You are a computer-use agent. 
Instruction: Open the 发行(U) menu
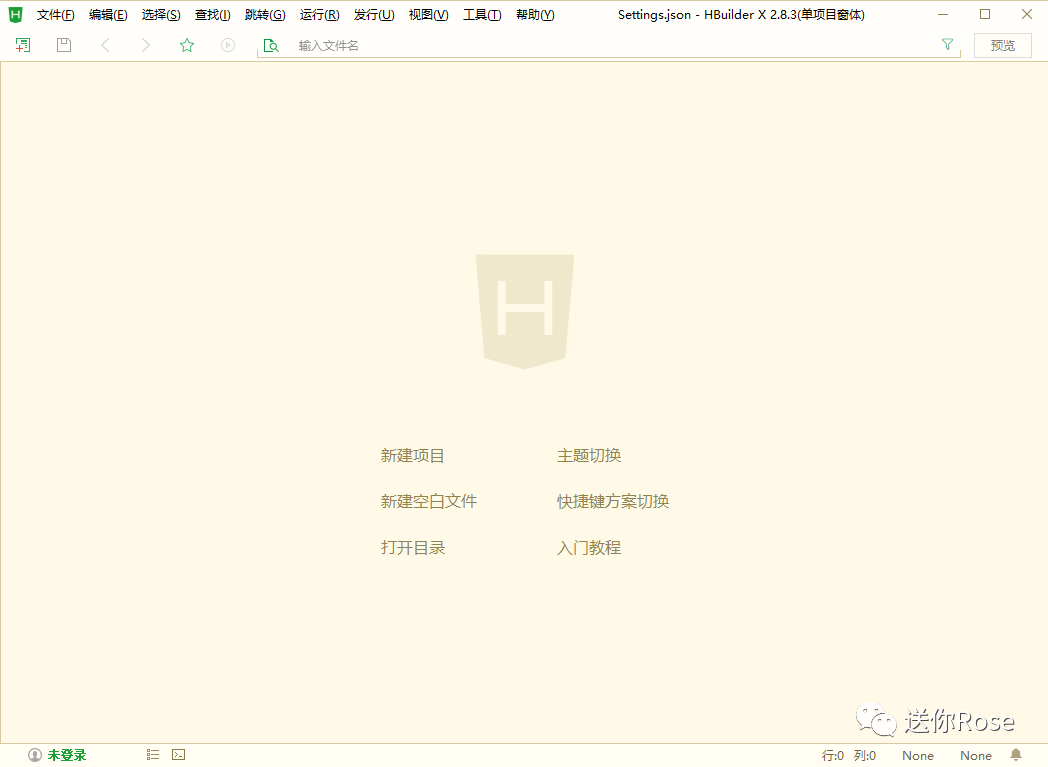point(374,15)
